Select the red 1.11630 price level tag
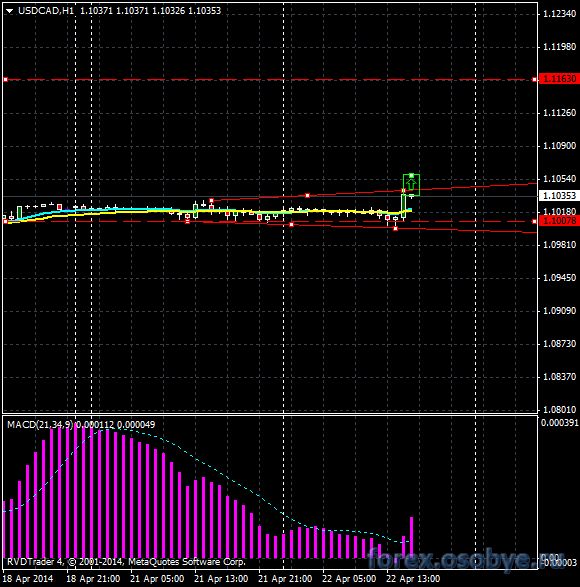This screenshot has width=580, height=587. 559,79
